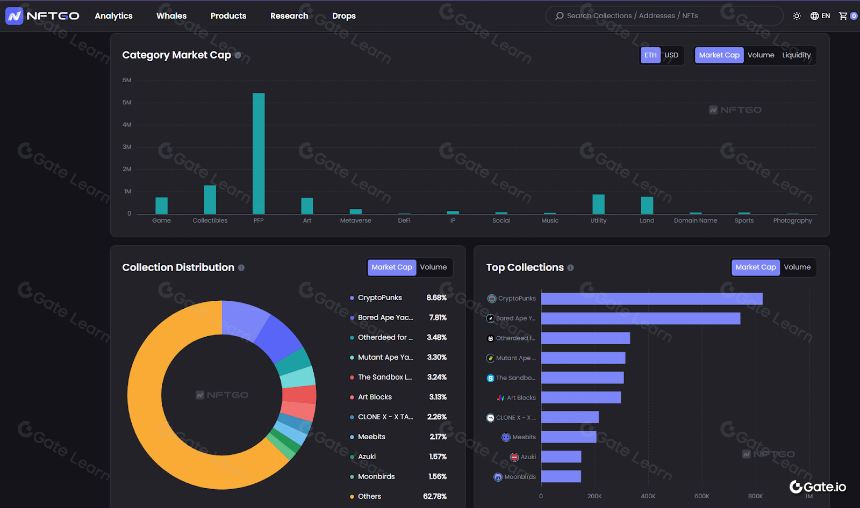Click The Sandbox icon in Top Collections
Image resolution: width=860 pixels, height=508 pixels.
490,378
